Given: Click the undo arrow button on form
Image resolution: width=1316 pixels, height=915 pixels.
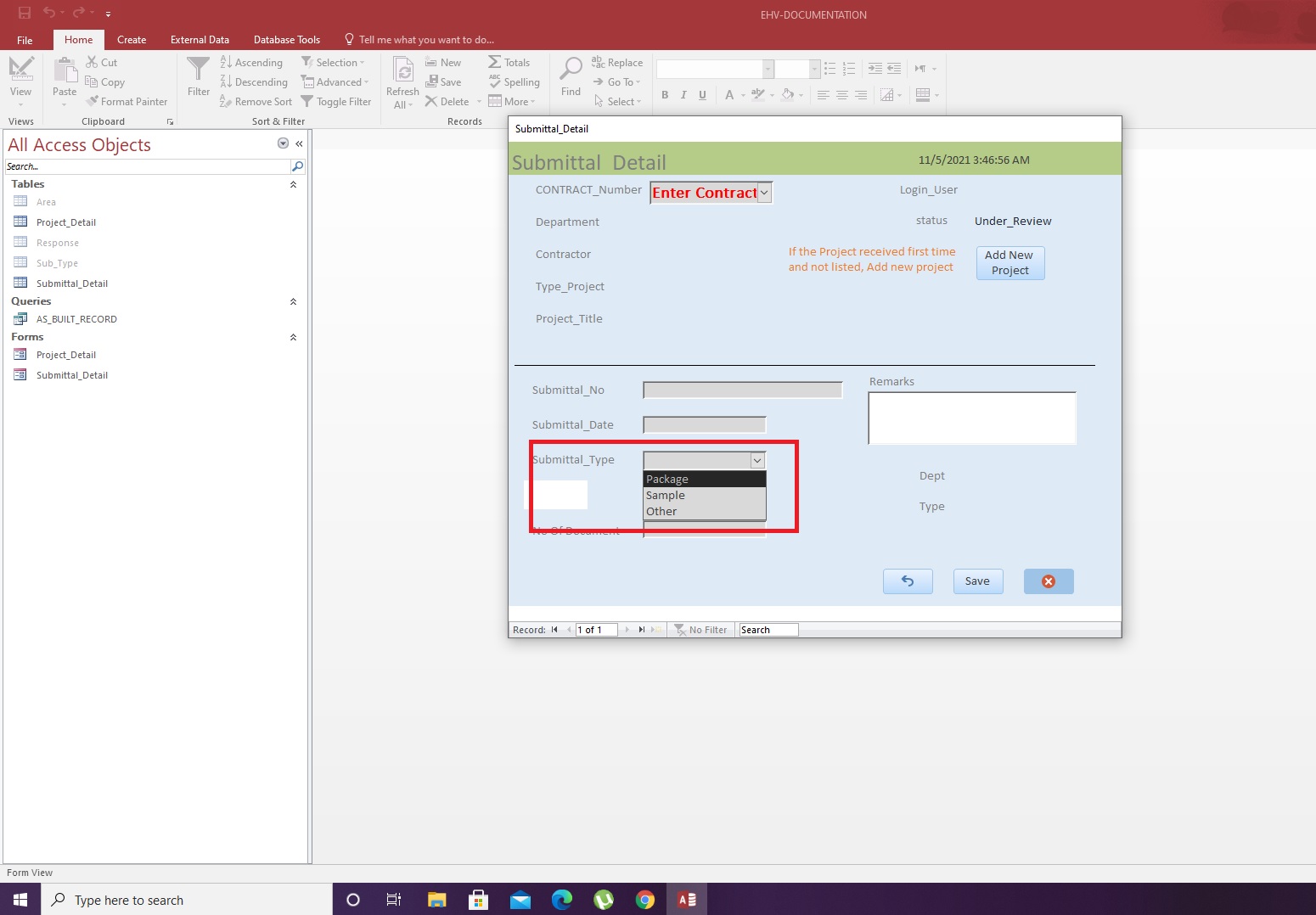Looking at the screenshot, I should [x=908, y=581].
